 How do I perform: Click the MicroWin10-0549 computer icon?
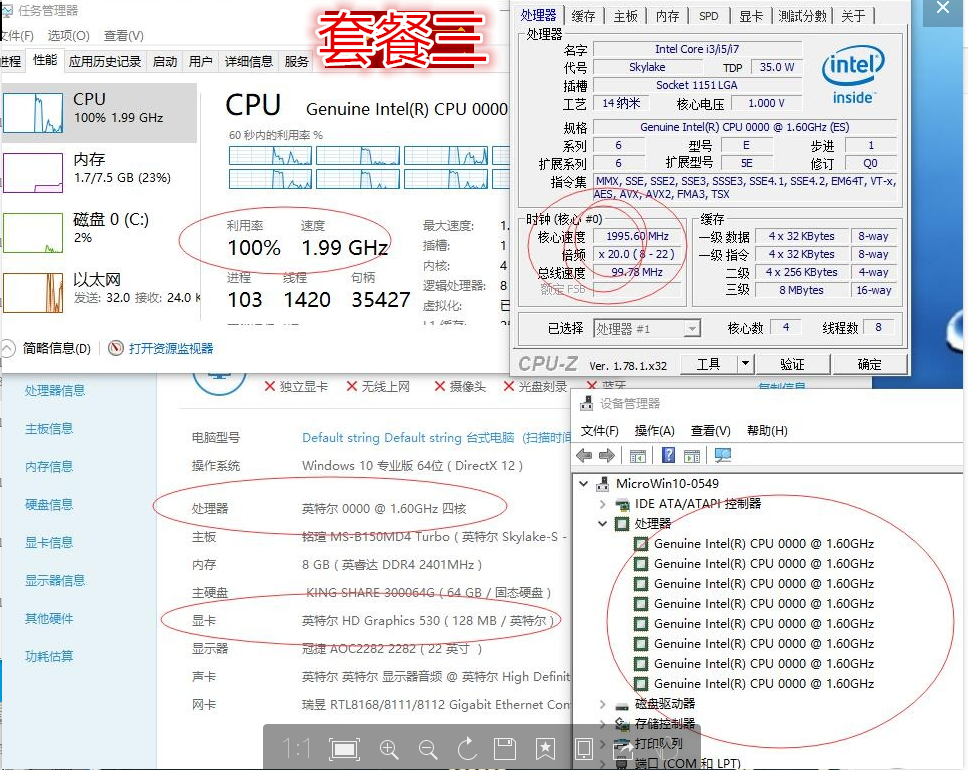(603, 483)
